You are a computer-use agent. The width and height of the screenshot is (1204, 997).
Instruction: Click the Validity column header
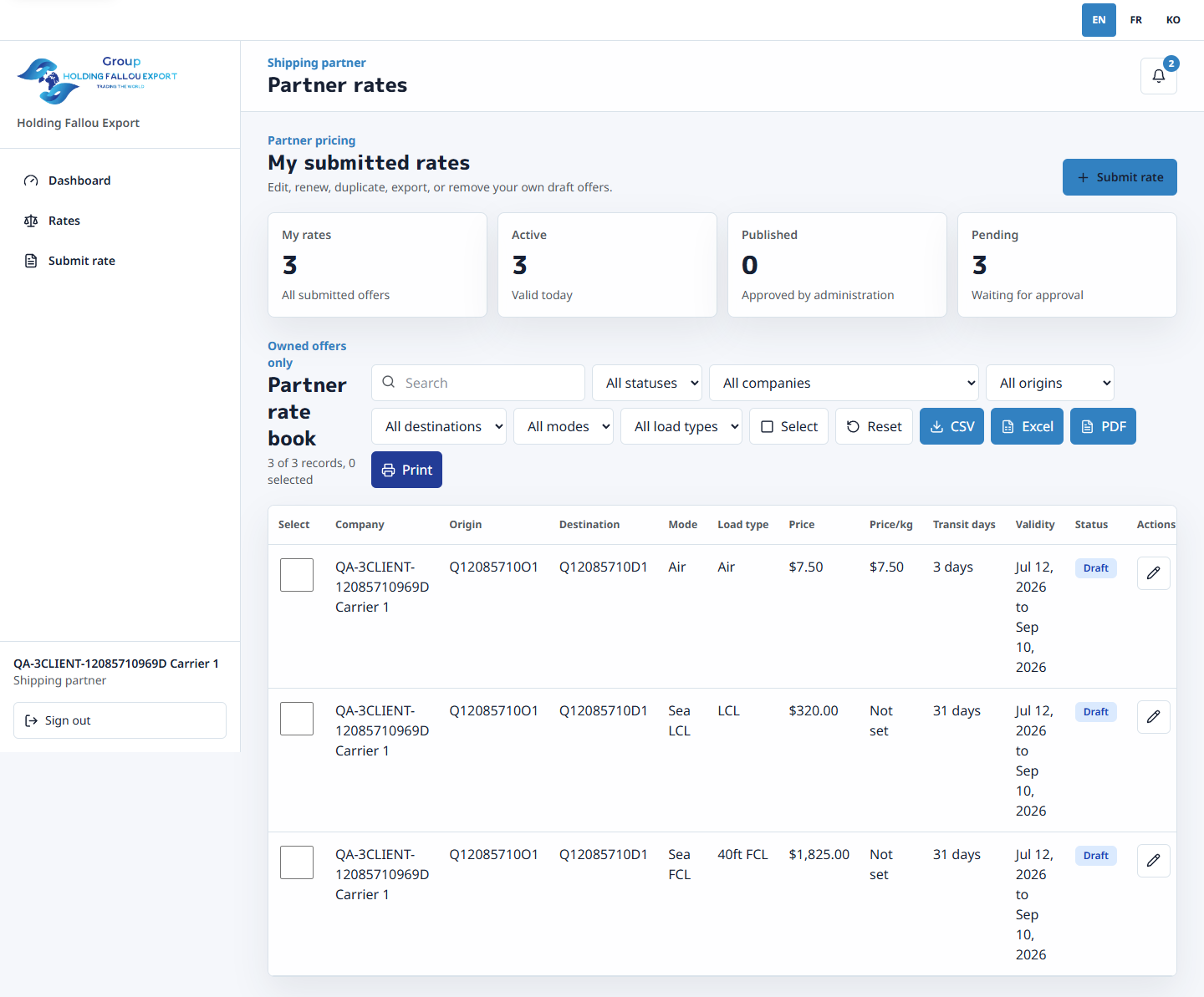click(x=1035, y=525)
